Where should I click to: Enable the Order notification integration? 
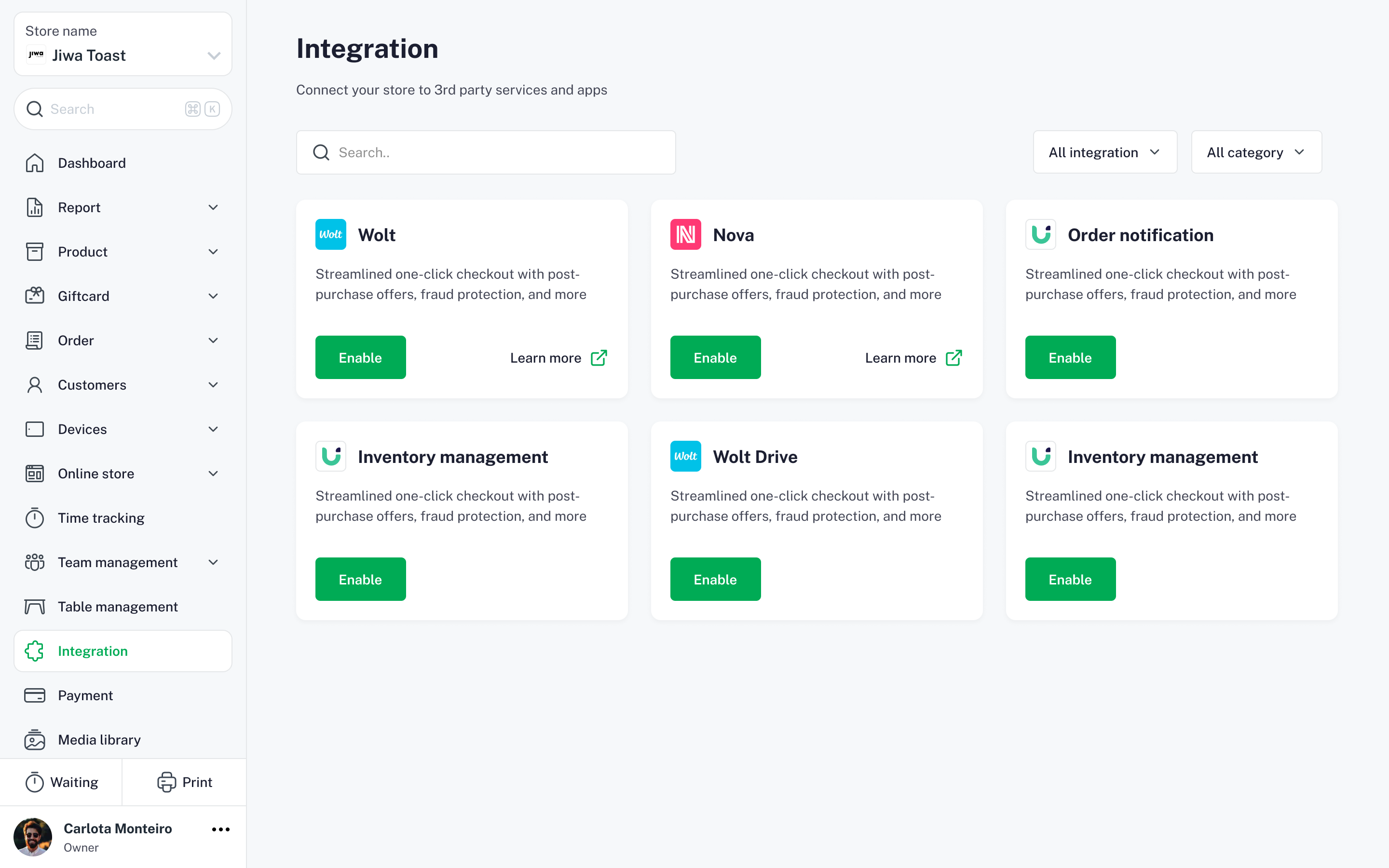click(x=1070, y=358)
